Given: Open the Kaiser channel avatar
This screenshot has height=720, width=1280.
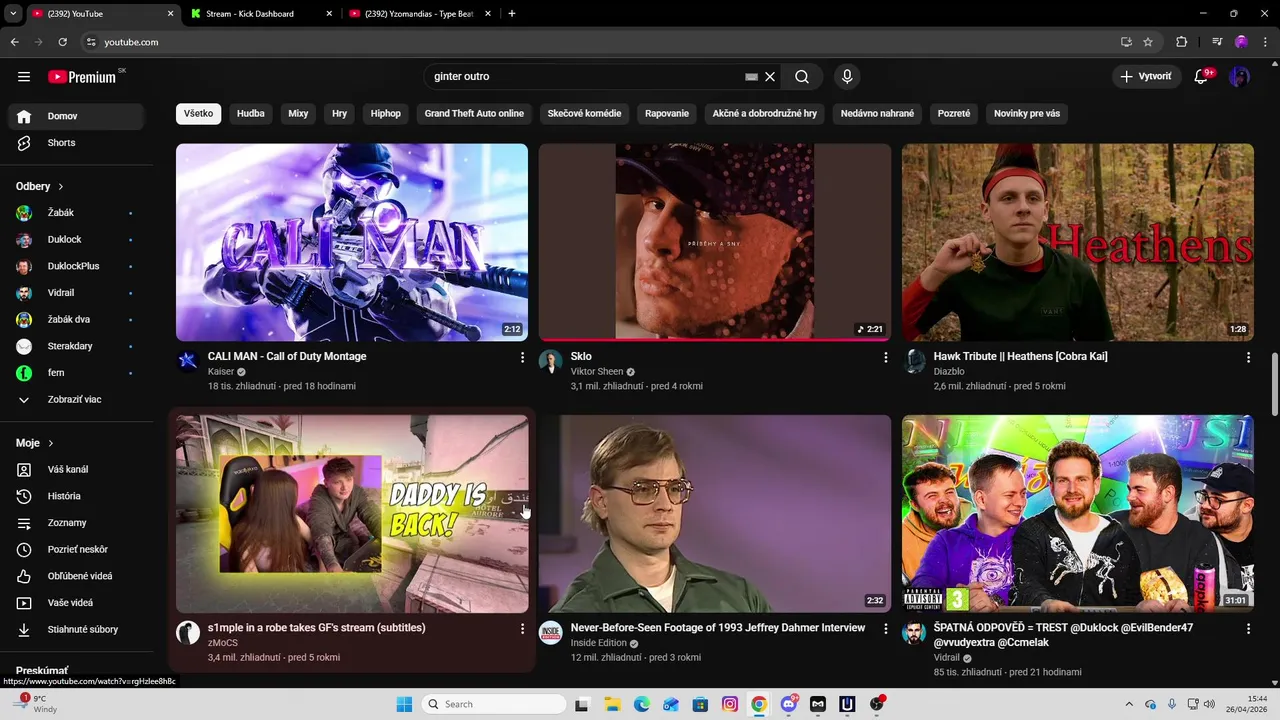Looking at the screenshot, I should coord(188,361).
